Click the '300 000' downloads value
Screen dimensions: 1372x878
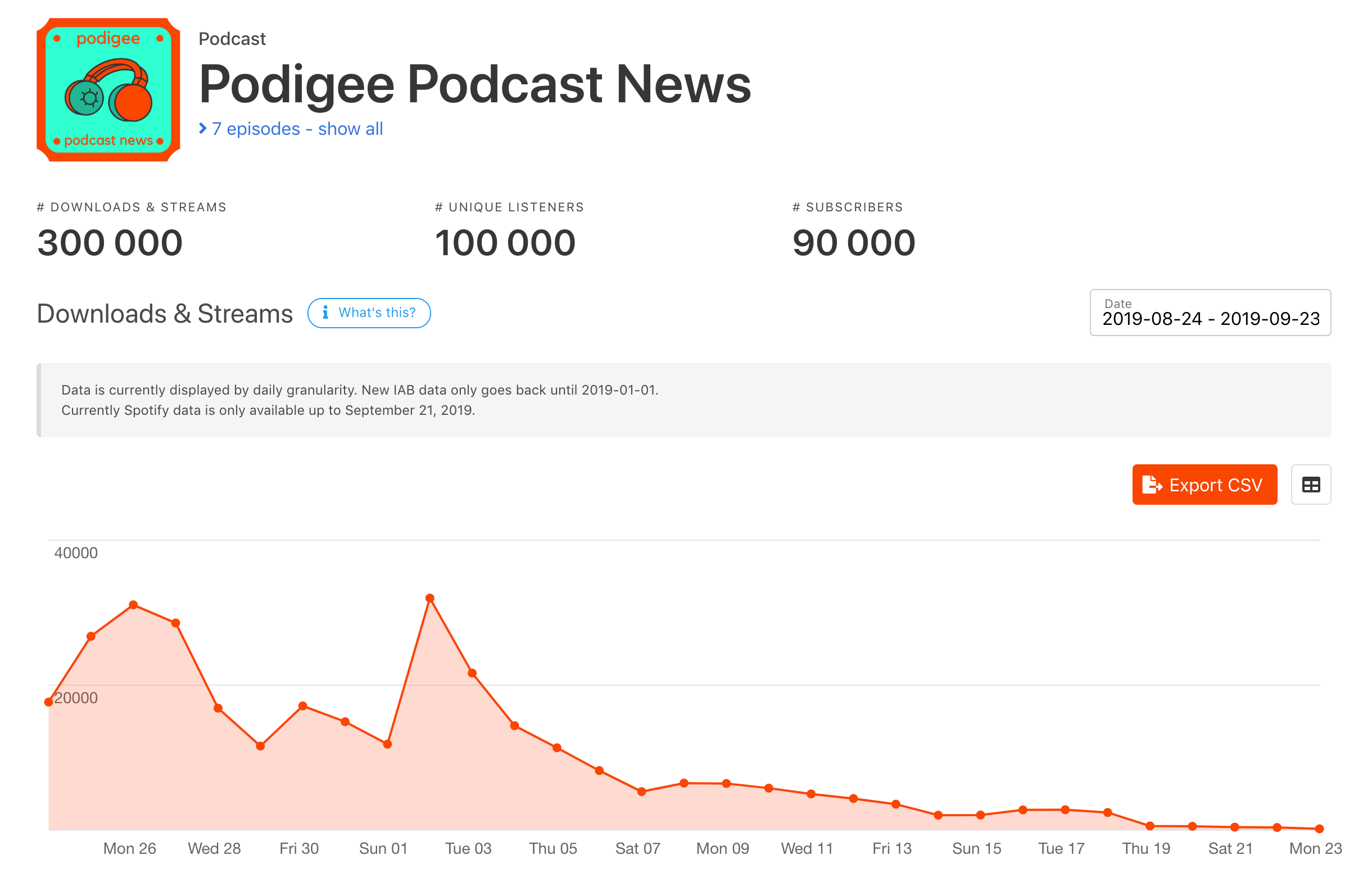click(110, 242)
